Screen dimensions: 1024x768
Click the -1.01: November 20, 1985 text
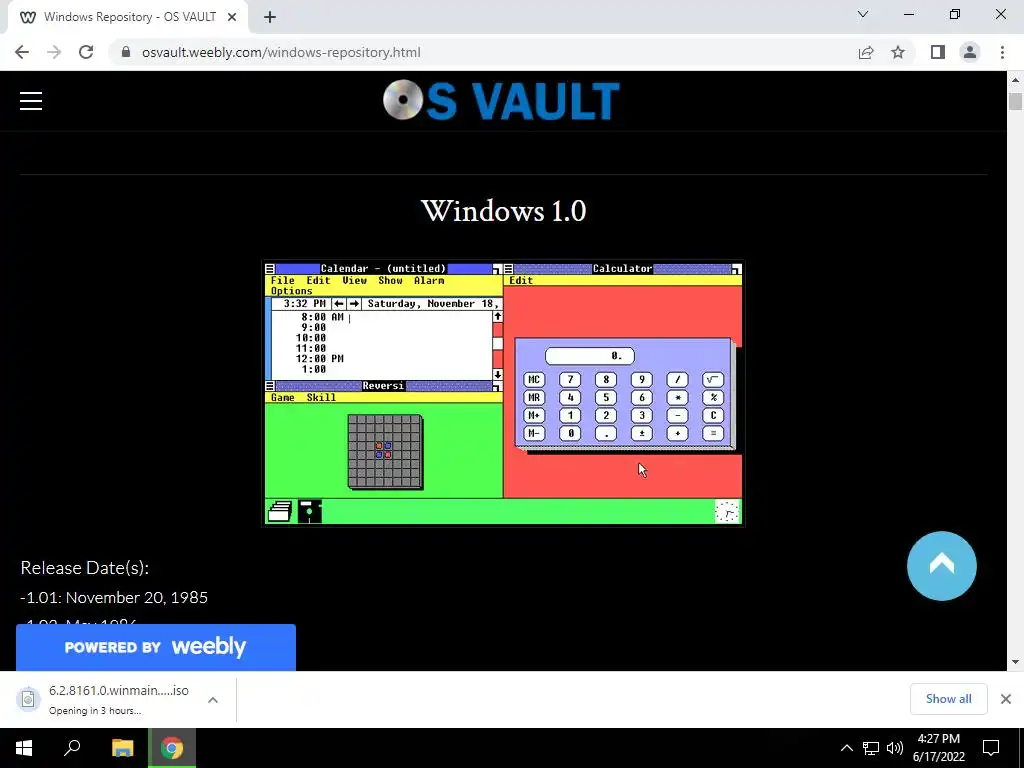click(x=114, y=598)
